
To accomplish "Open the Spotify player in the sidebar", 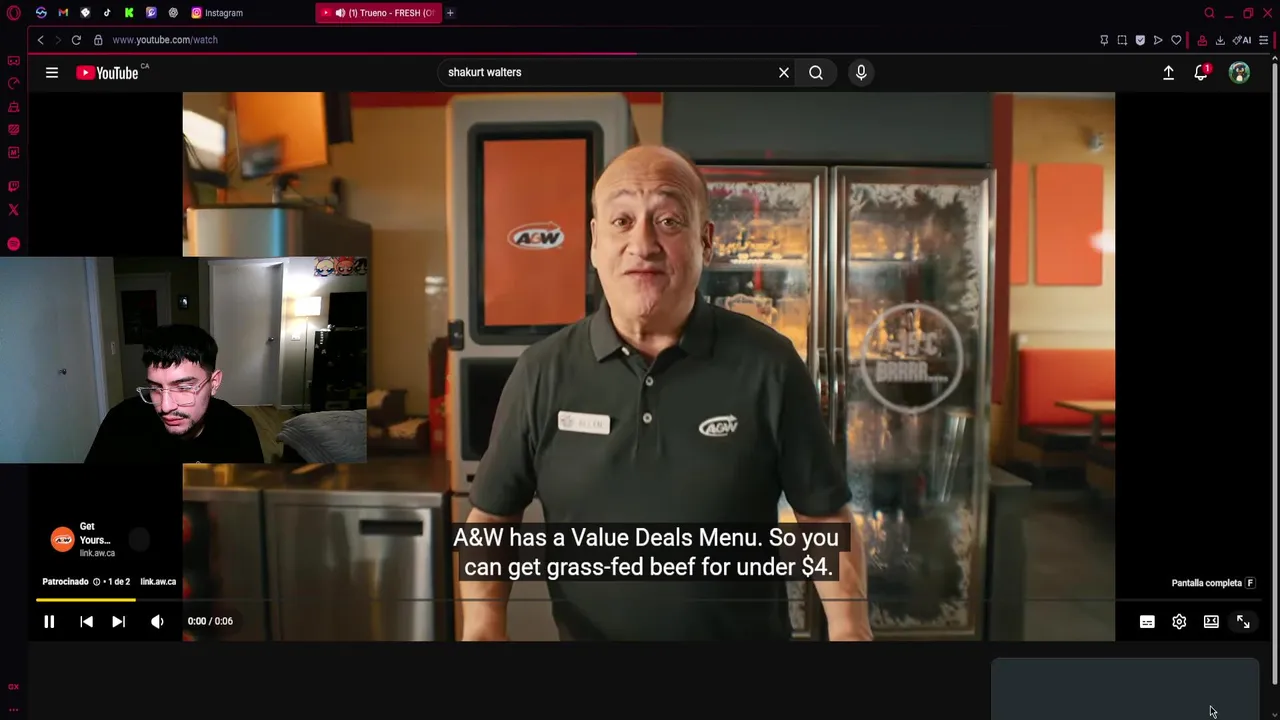I will point(13,244).
